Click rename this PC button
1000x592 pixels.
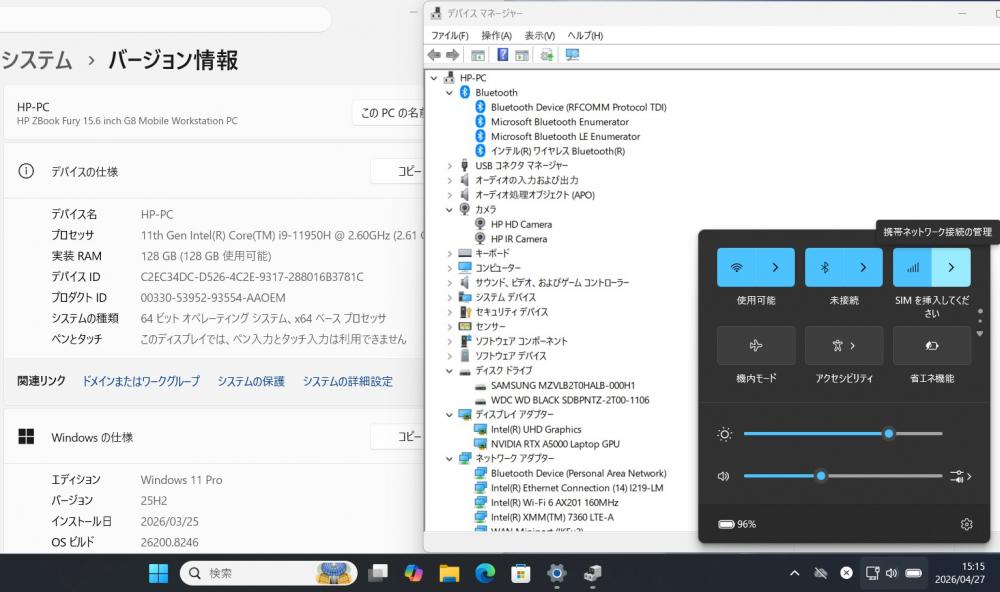tap(389, 113)
